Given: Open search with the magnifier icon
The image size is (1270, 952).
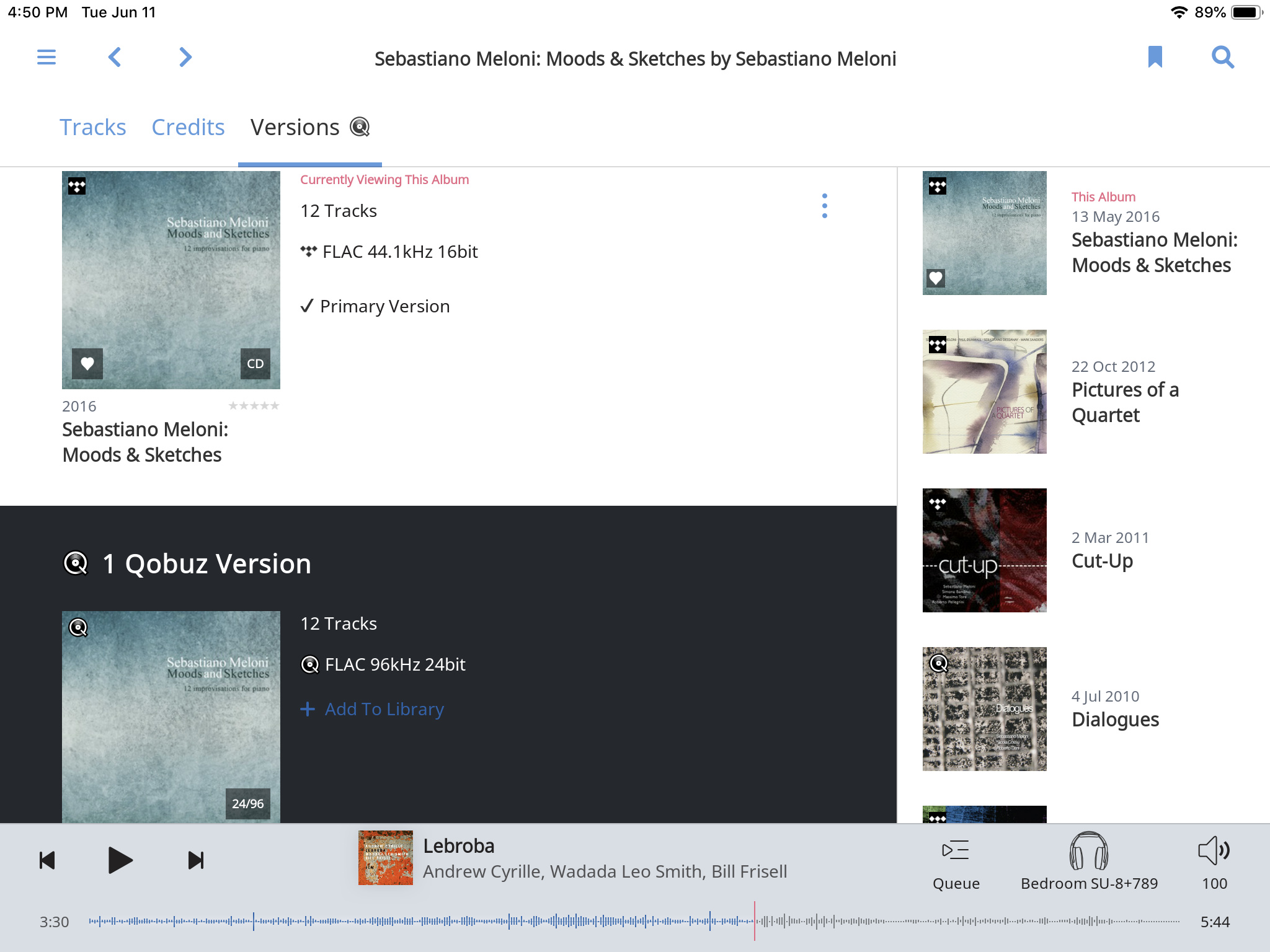Looking at the screenshot, I should point(1223,57).
